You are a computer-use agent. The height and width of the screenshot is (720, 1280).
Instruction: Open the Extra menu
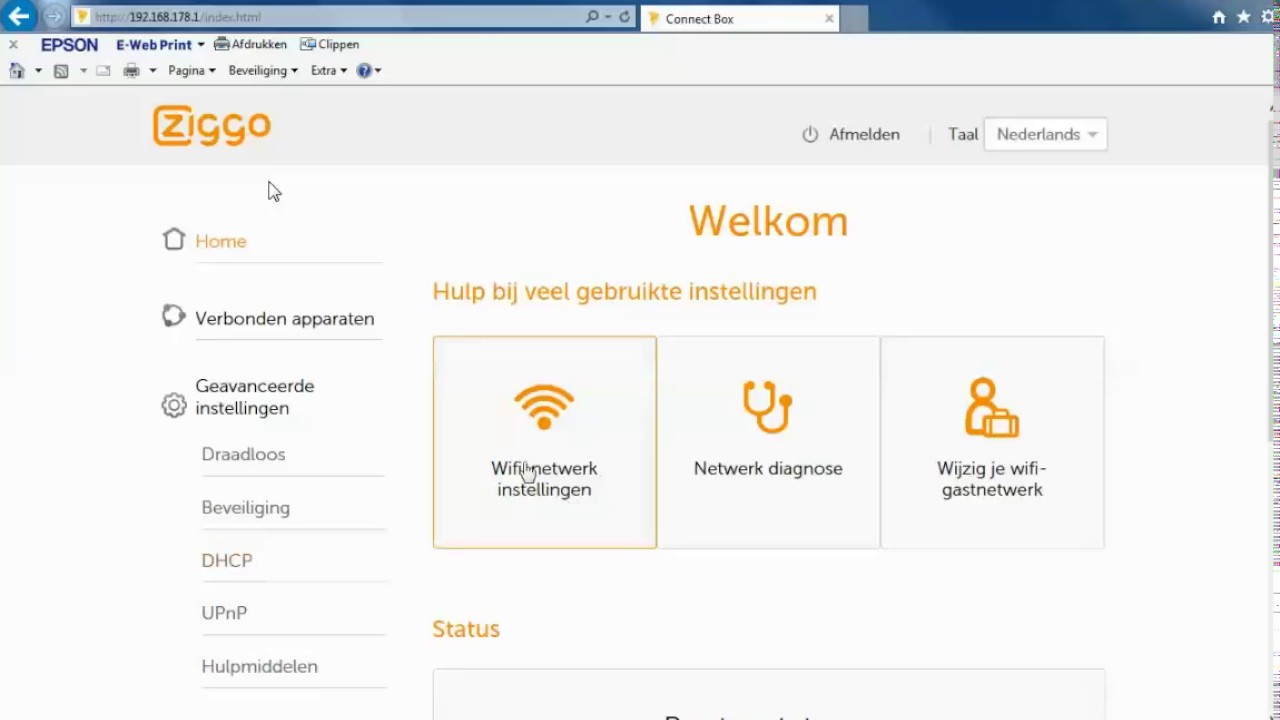click(x=329, y=71)
